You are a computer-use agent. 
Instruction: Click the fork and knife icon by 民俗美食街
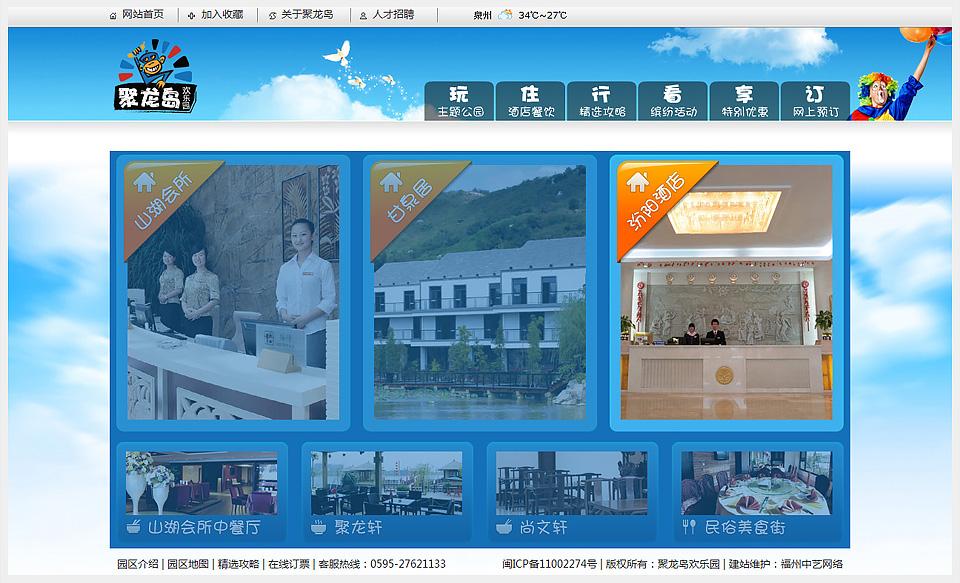[x=688, y=526]
